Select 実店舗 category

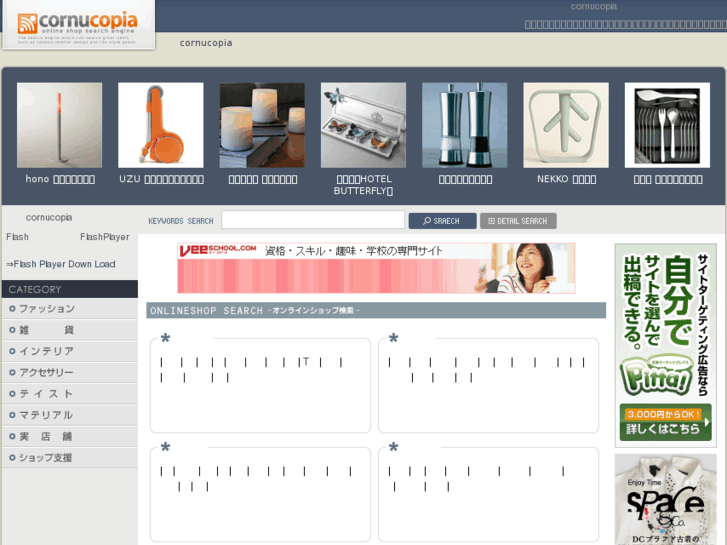pyautogui.click(x=70, y=436)
